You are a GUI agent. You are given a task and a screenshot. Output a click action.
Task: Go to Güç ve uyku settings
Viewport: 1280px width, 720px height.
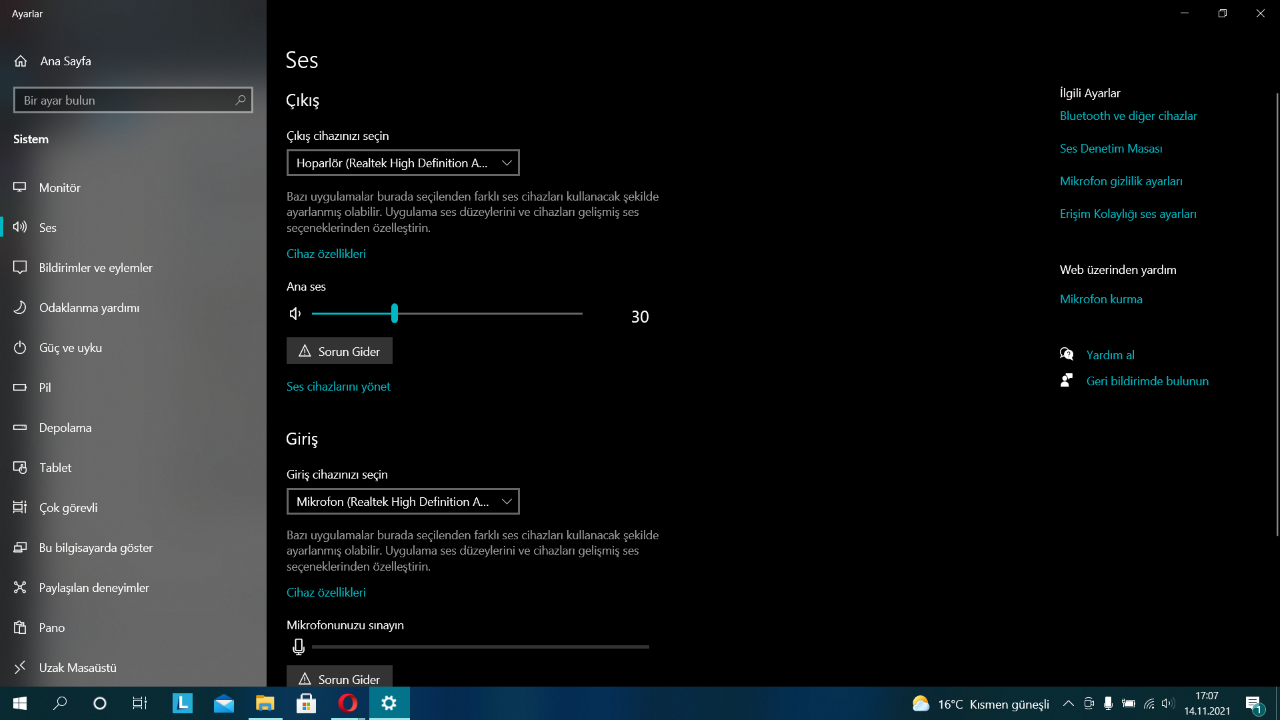pos(70,348)
